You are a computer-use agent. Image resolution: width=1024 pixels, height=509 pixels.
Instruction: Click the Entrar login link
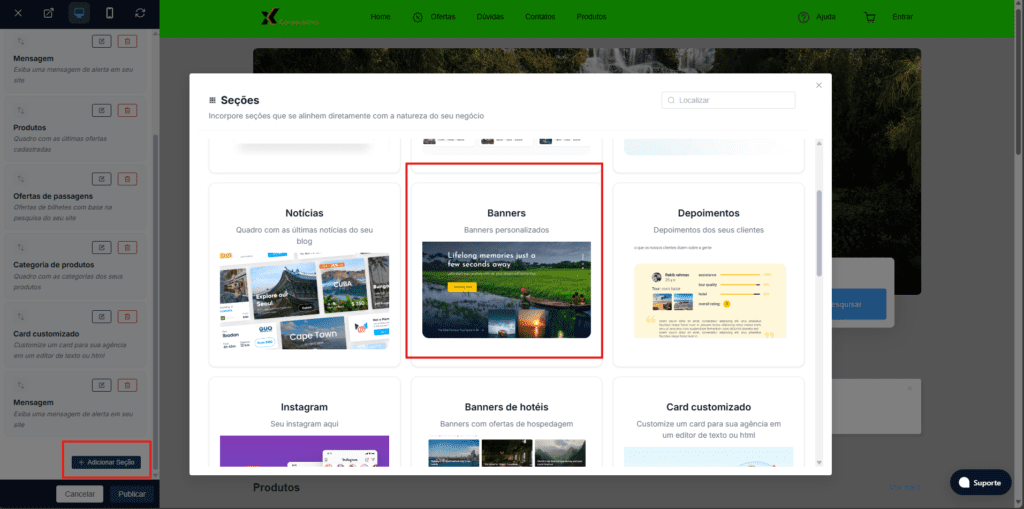pos(903,17)
